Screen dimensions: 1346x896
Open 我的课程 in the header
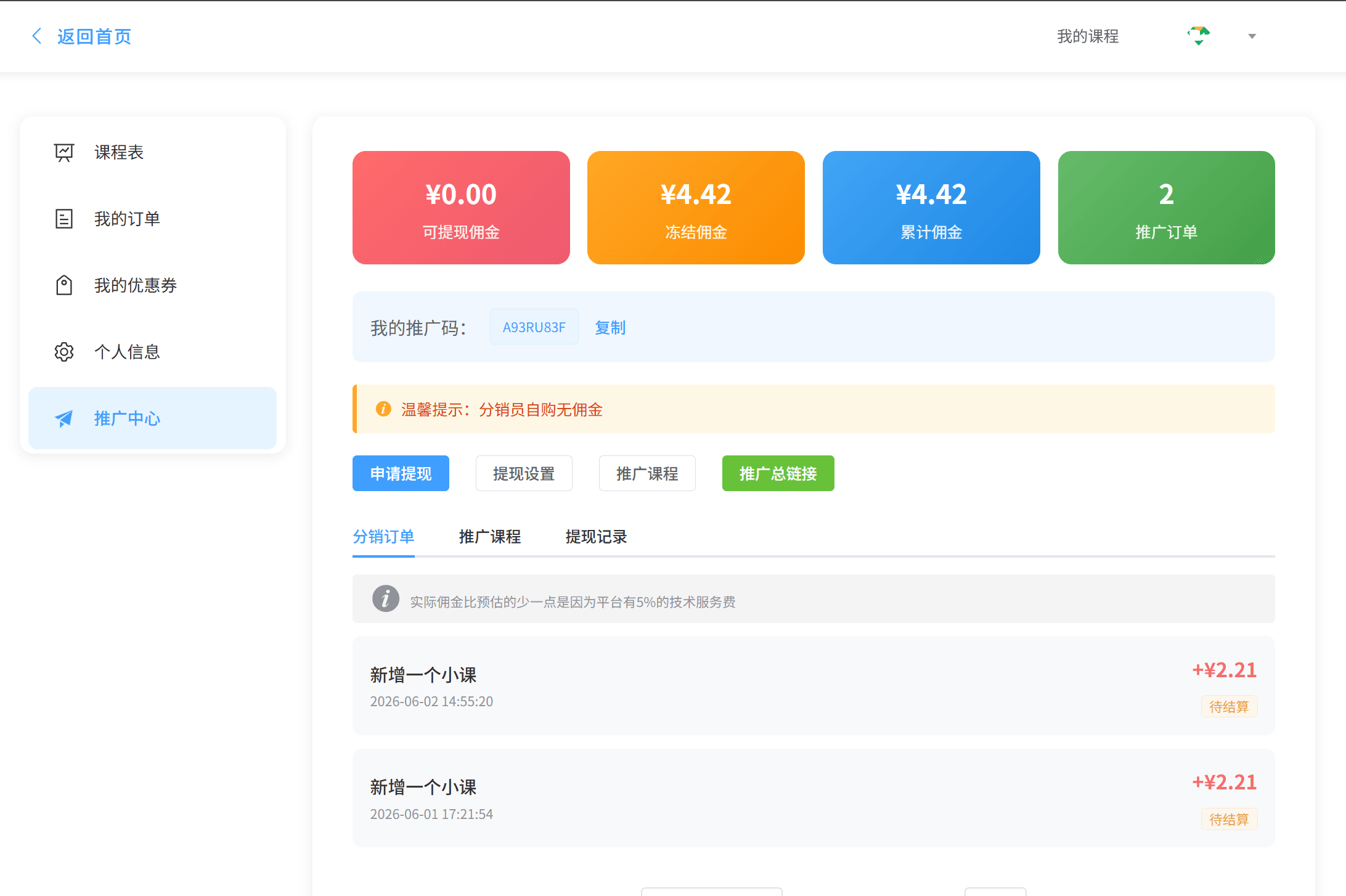pyautogui.click(x=1088, y=36)
